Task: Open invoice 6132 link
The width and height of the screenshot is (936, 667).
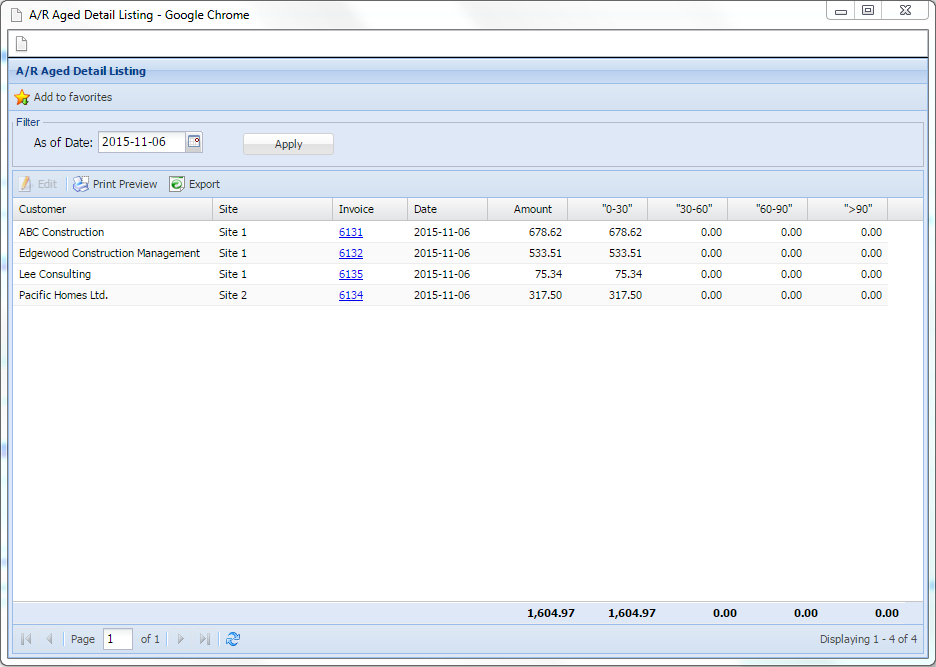Action: pos(351,253)
